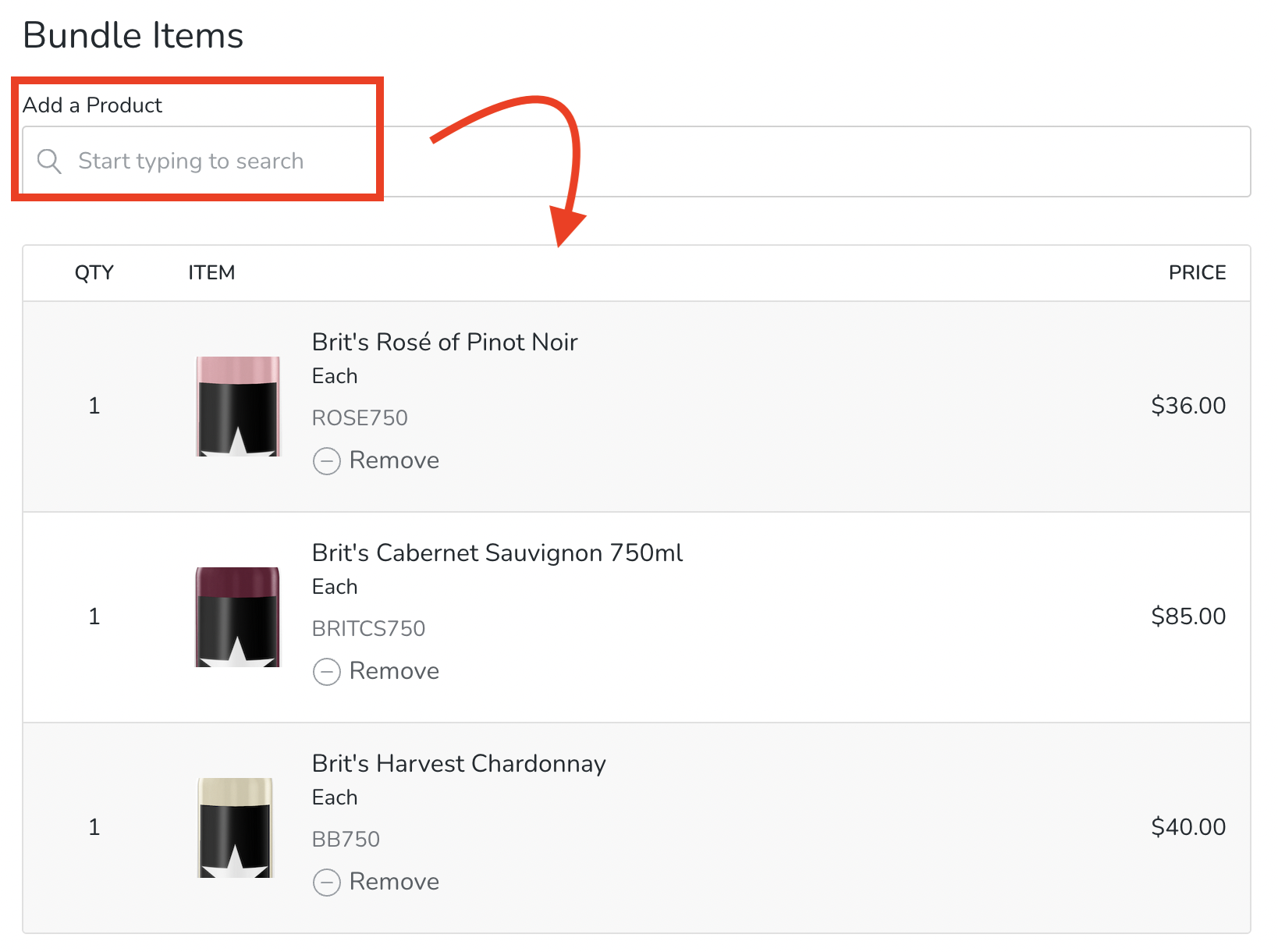The height and width of the screenshot is (952, 1278).
Task: Click the QTY column header
Action: (x=94, y=272)
